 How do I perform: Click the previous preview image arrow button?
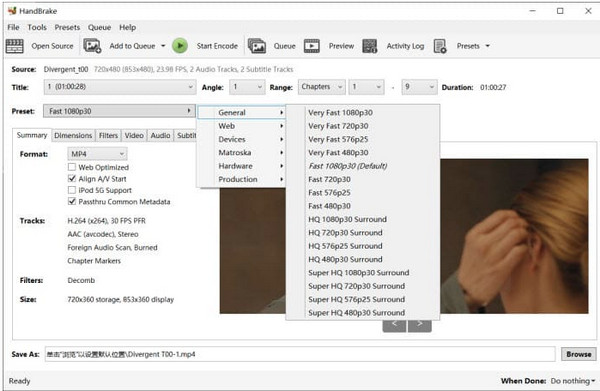[x=394, y=325]
